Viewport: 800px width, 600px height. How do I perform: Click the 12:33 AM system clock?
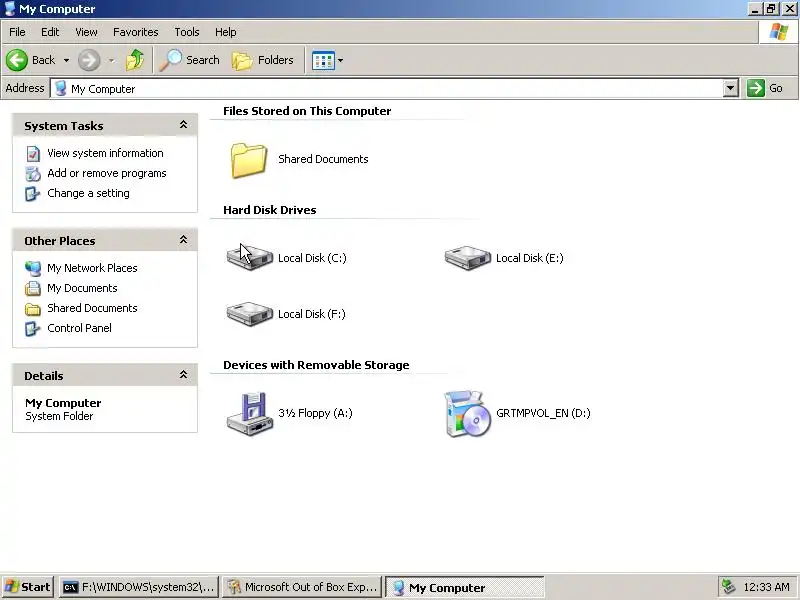767,587
